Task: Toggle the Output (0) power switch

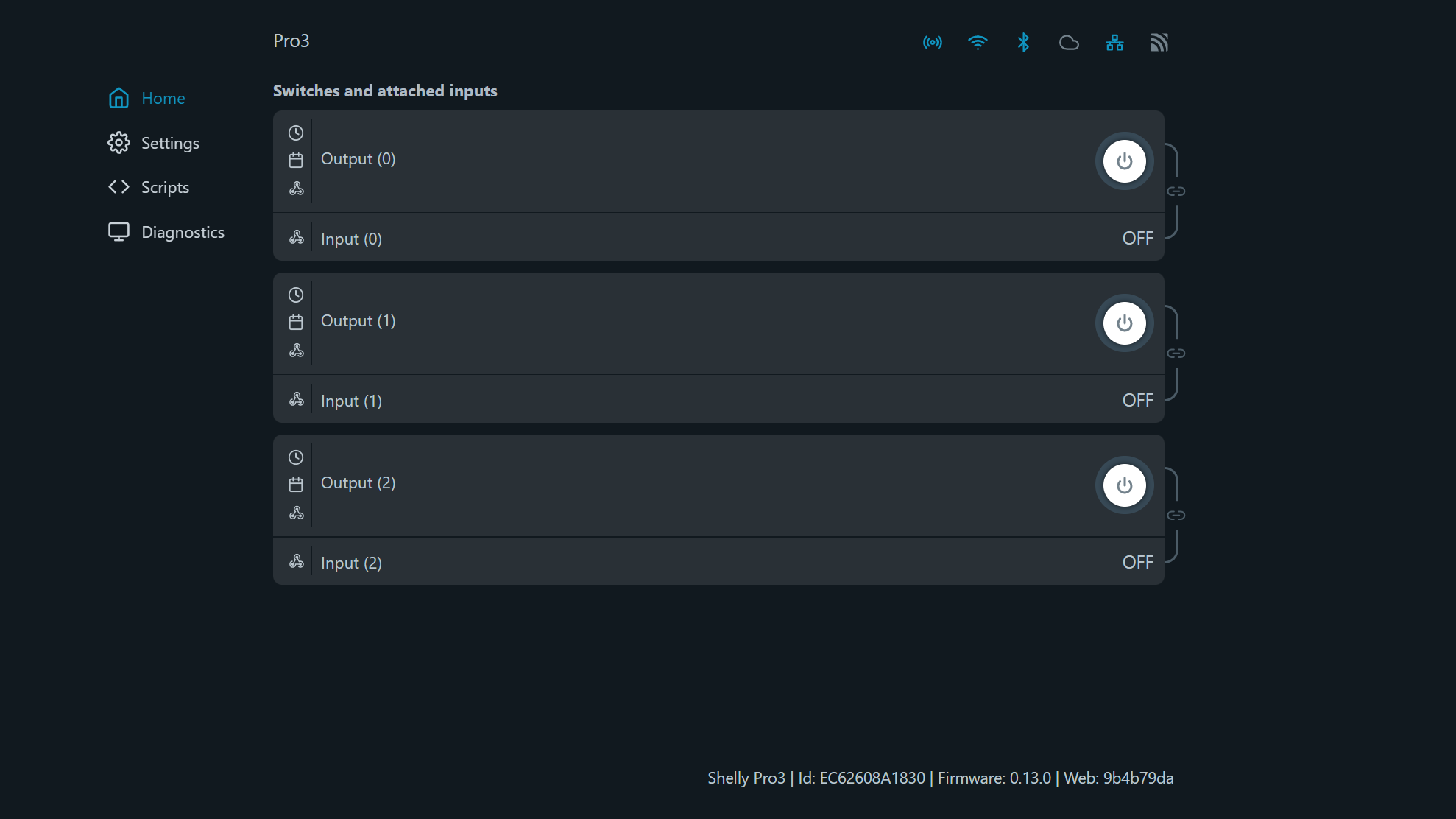Action: pyautogui.click(x=1124, y=161)
